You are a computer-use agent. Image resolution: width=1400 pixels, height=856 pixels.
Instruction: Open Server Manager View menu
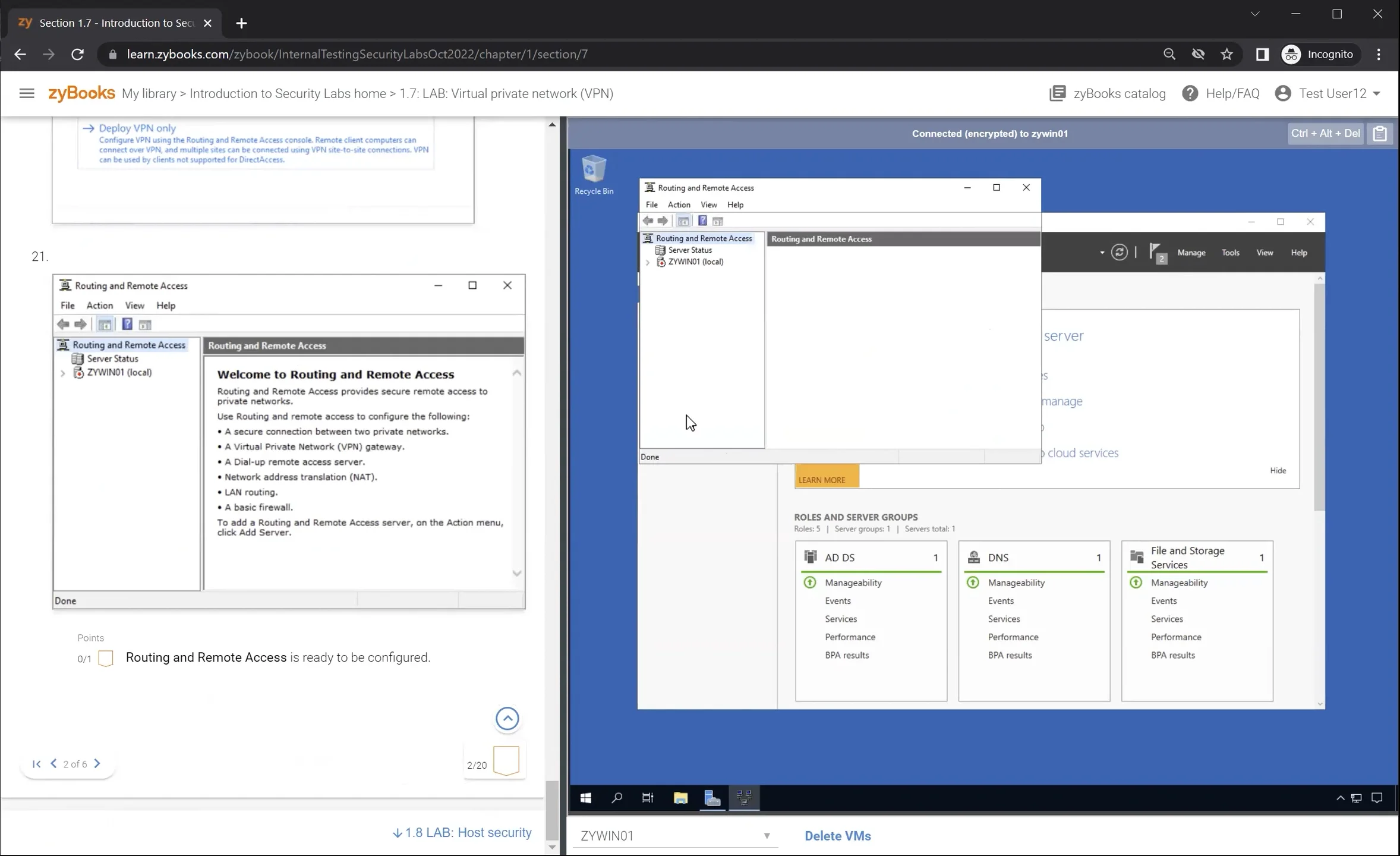pos(1265,253)
